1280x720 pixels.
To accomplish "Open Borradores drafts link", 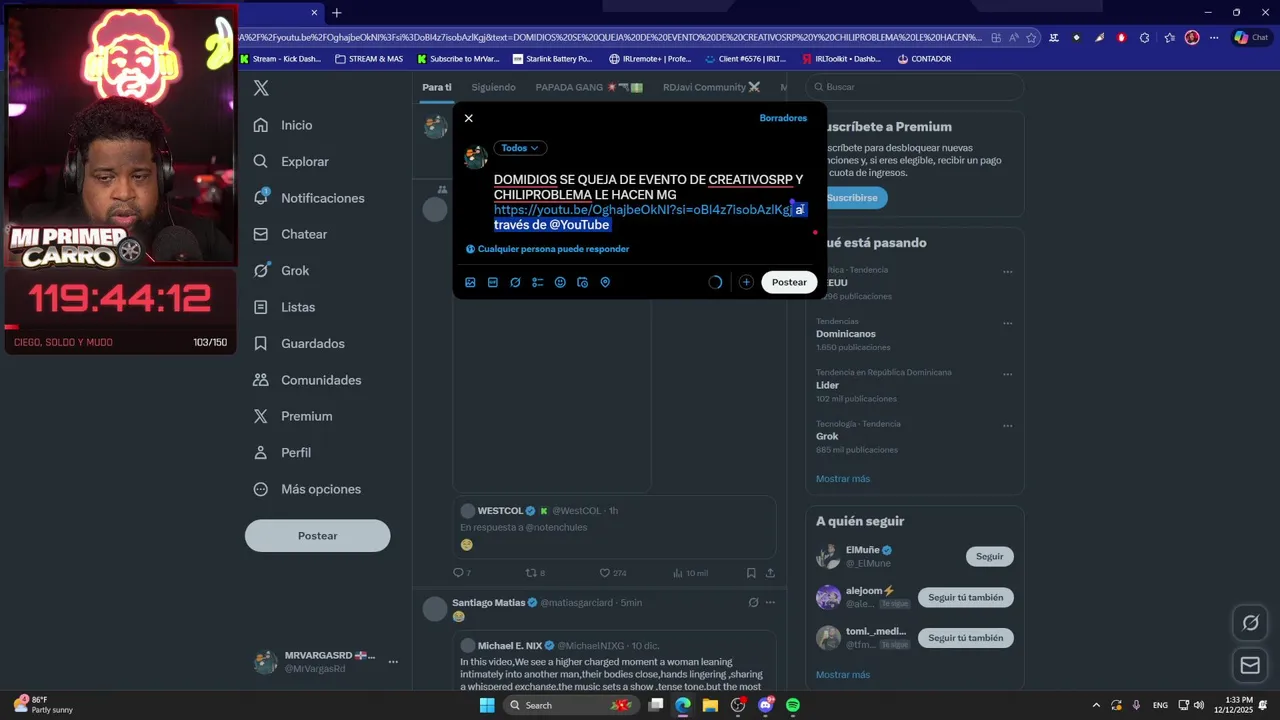I will pyautogui.click(x=783, y=118).
